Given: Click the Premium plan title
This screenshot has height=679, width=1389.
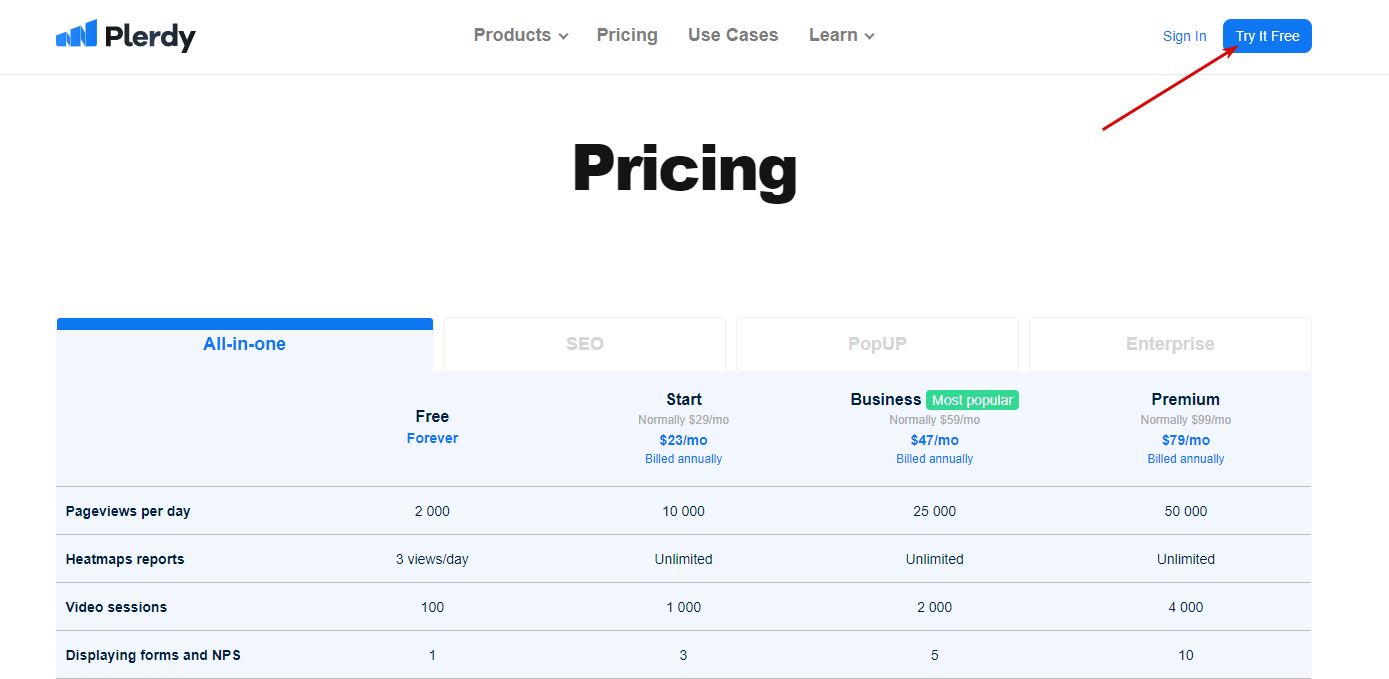Looking at the screenshot, I should [x=1186, y=399].
